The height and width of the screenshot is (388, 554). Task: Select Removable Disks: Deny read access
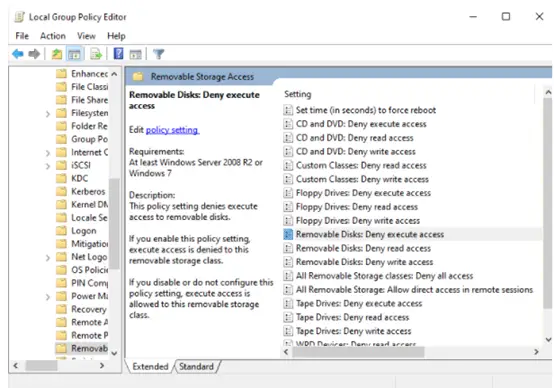pos(363,248)
